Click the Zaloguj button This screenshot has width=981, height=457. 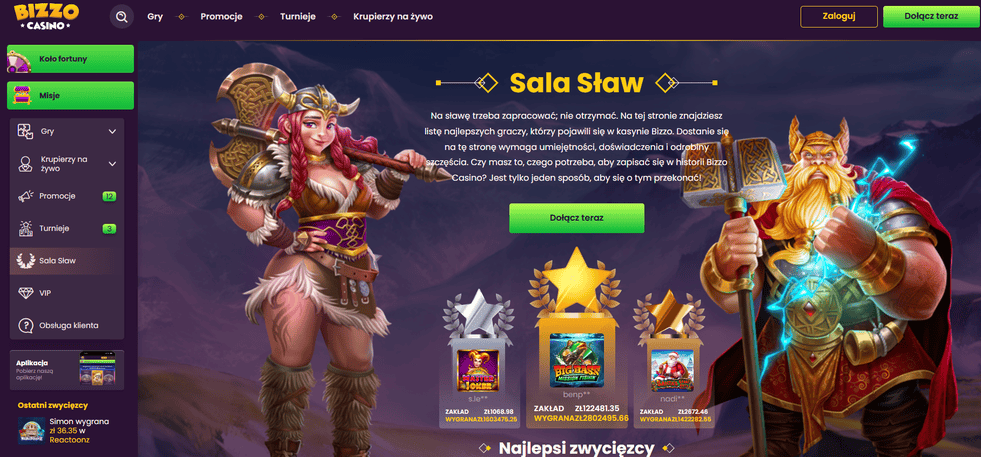coord(838,17)
